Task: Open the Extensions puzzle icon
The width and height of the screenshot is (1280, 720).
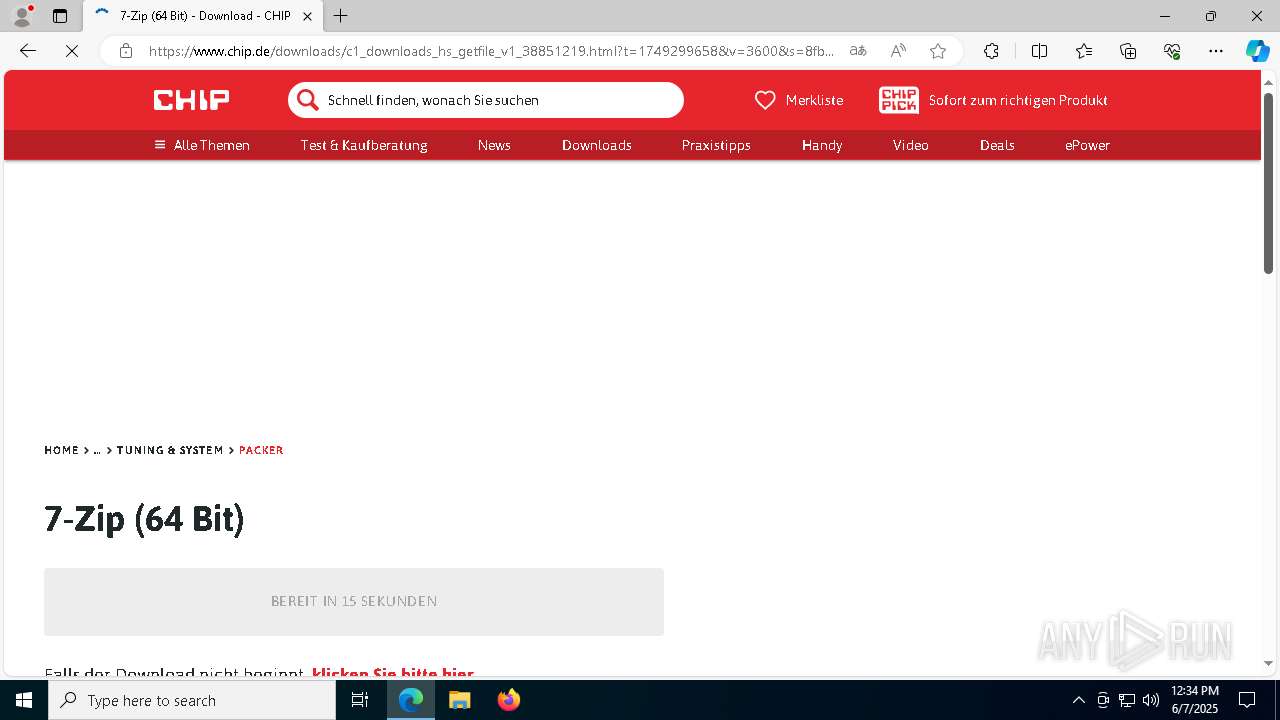Action: [x=991, y=51]
